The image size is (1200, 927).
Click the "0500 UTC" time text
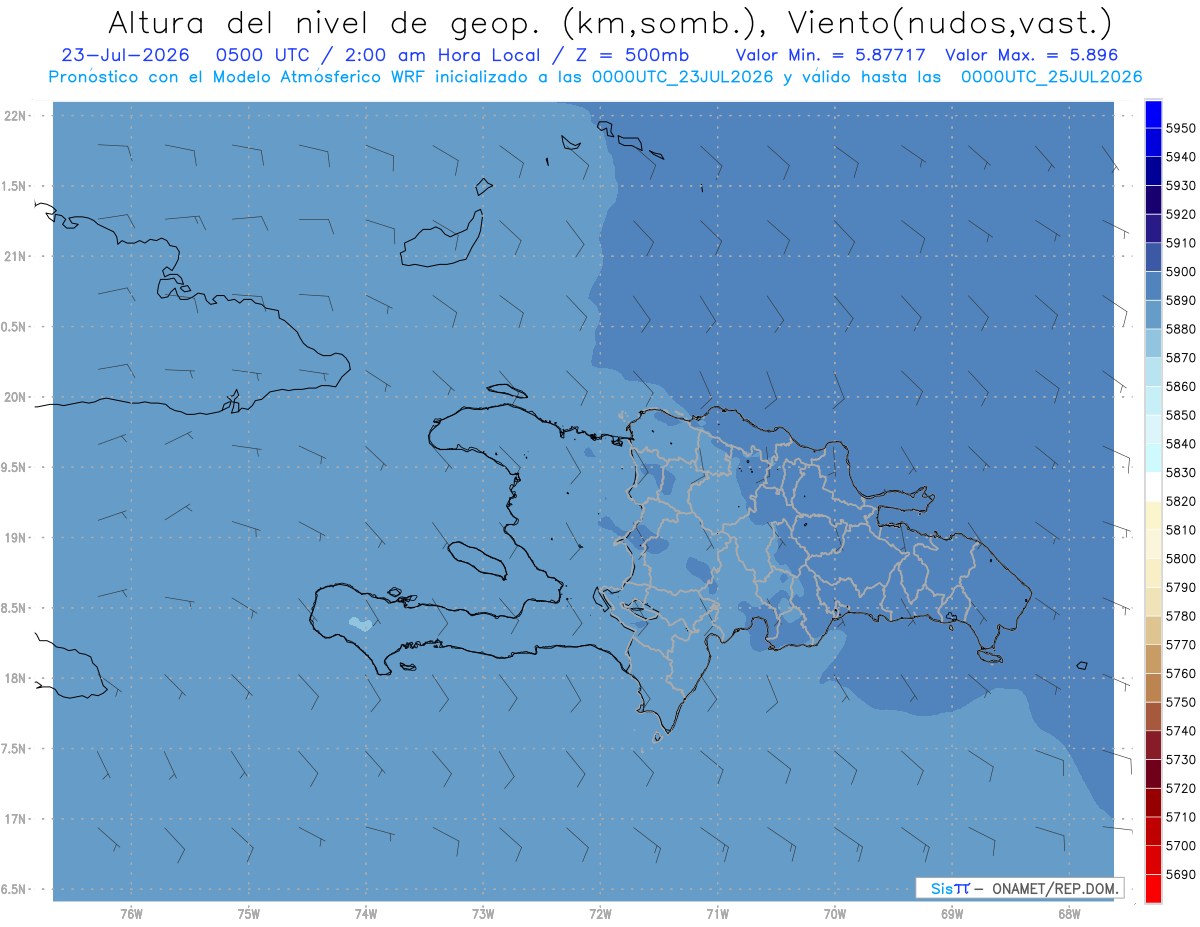coord(266,55)
